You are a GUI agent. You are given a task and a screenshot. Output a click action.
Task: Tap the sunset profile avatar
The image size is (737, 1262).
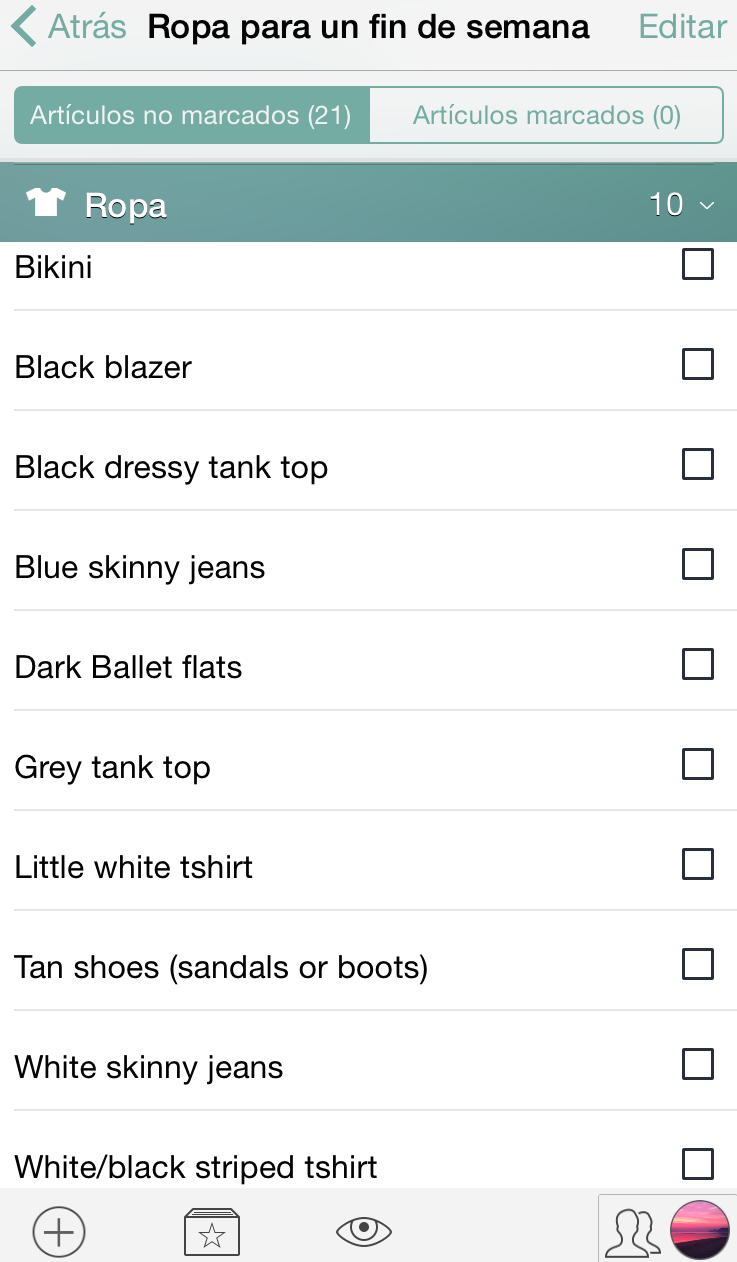coord(699,1230)
